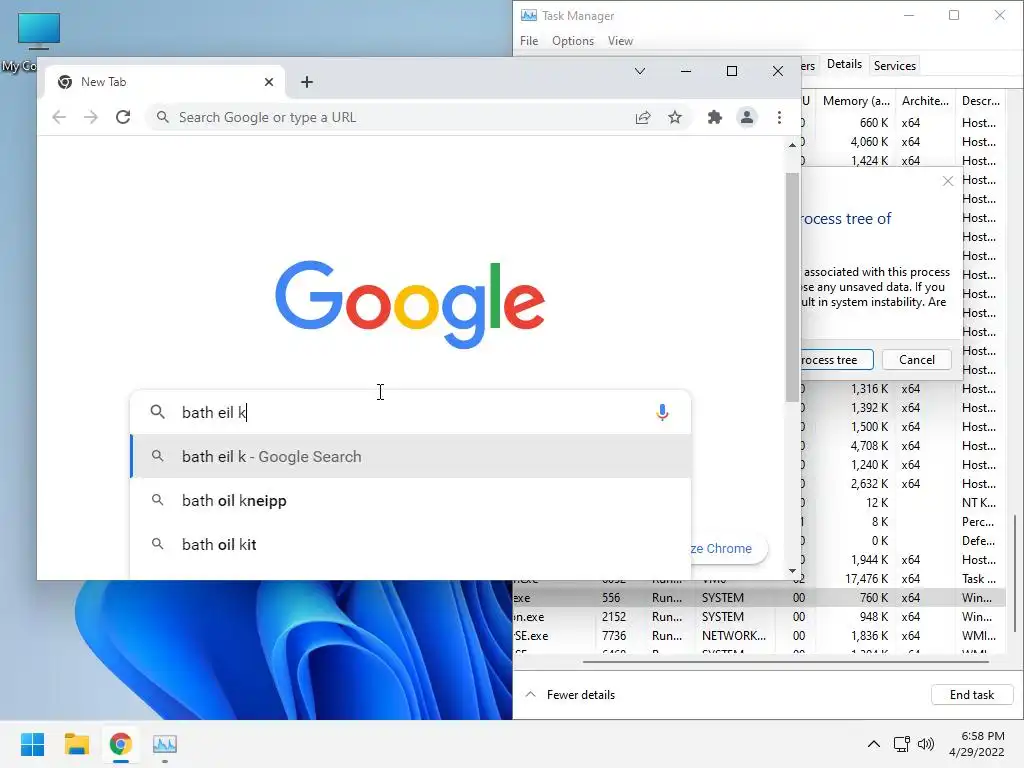Click the End task button
Image resolution: width=1024 pixels, height=768 pixels.
[x=972, y=695]
